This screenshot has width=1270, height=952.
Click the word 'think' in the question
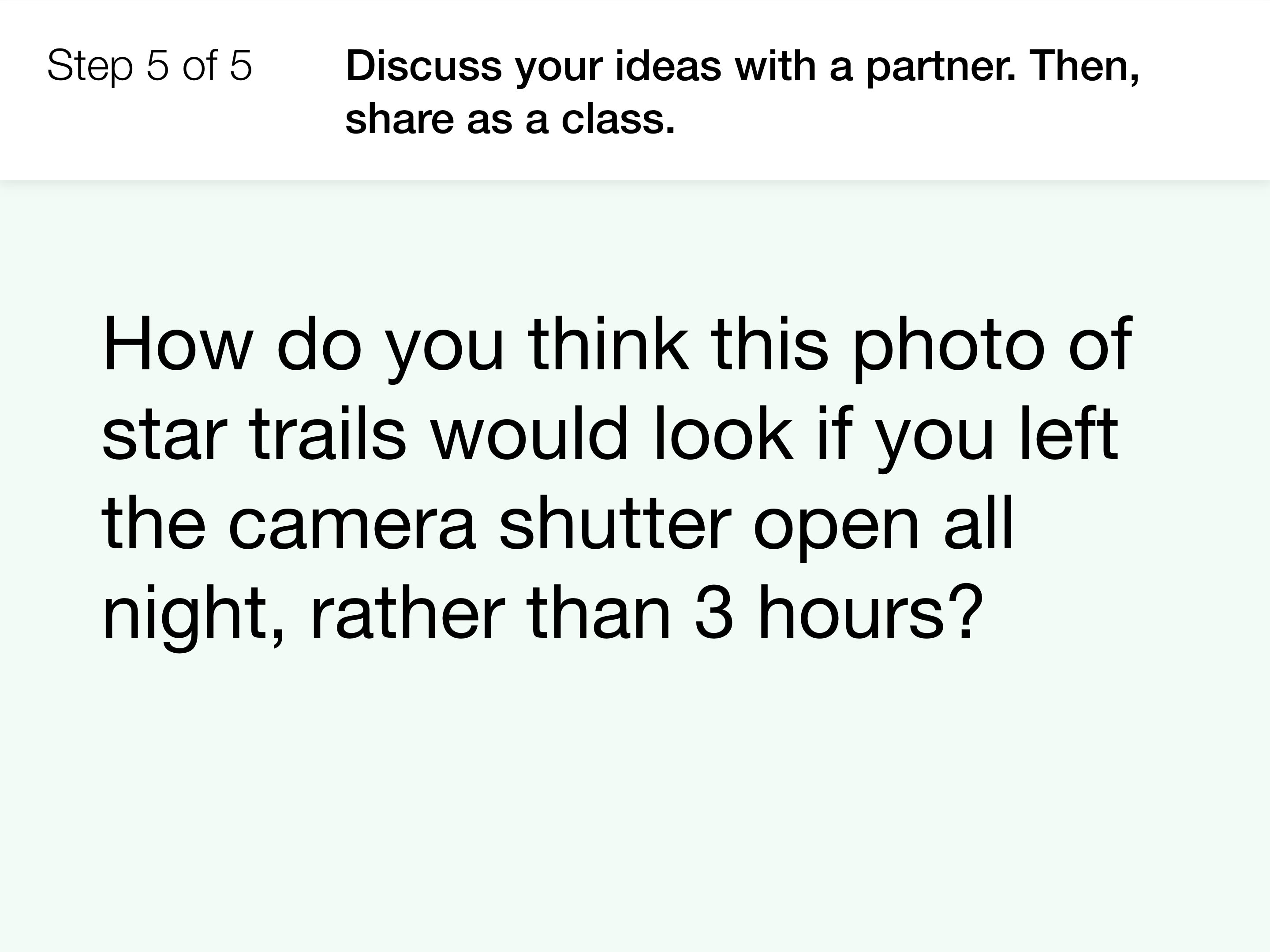coord(608,344)
